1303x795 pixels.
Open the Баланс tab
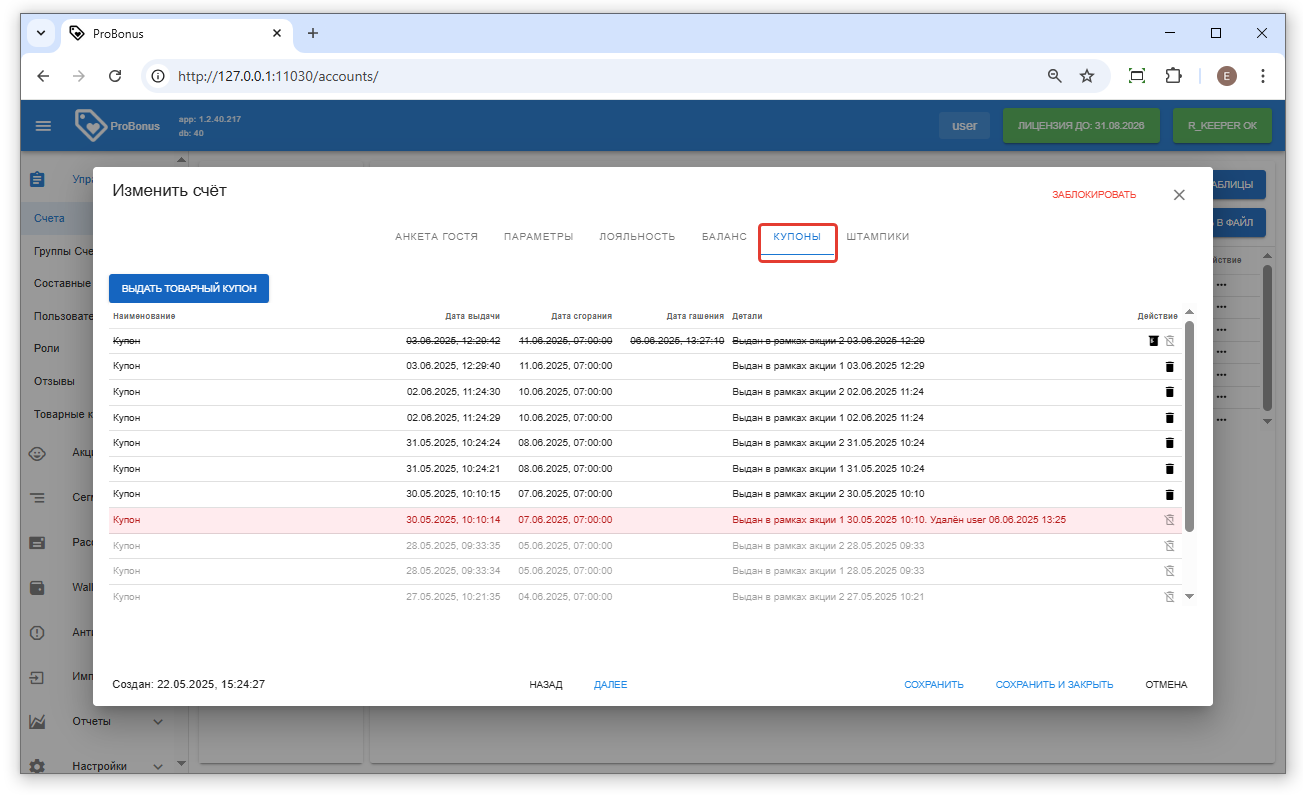pyautogui.click(x=724, y=237)
